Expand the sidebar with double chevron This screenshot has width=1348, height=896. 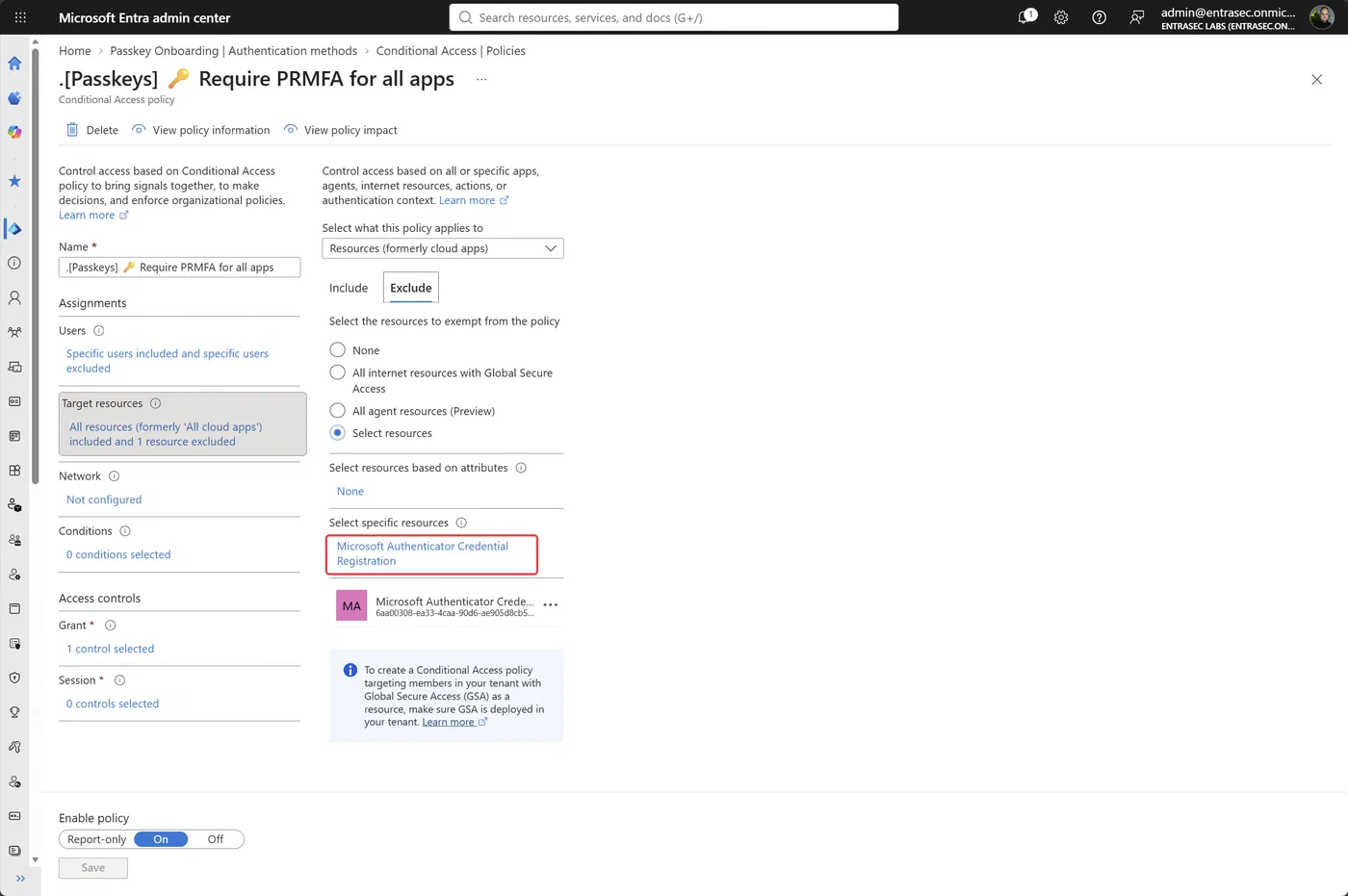20,878
